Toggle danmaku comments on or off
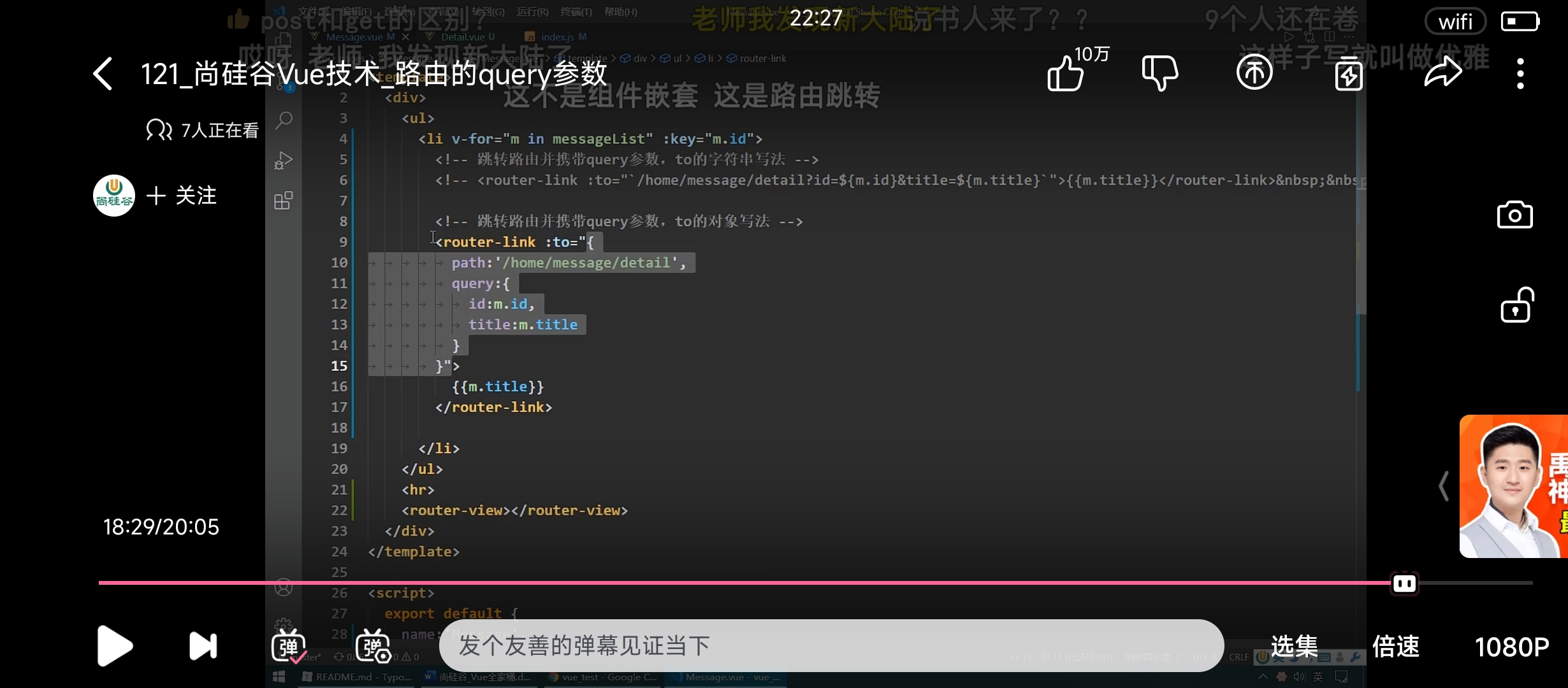 pyautogui.click(x=289, y=647)
